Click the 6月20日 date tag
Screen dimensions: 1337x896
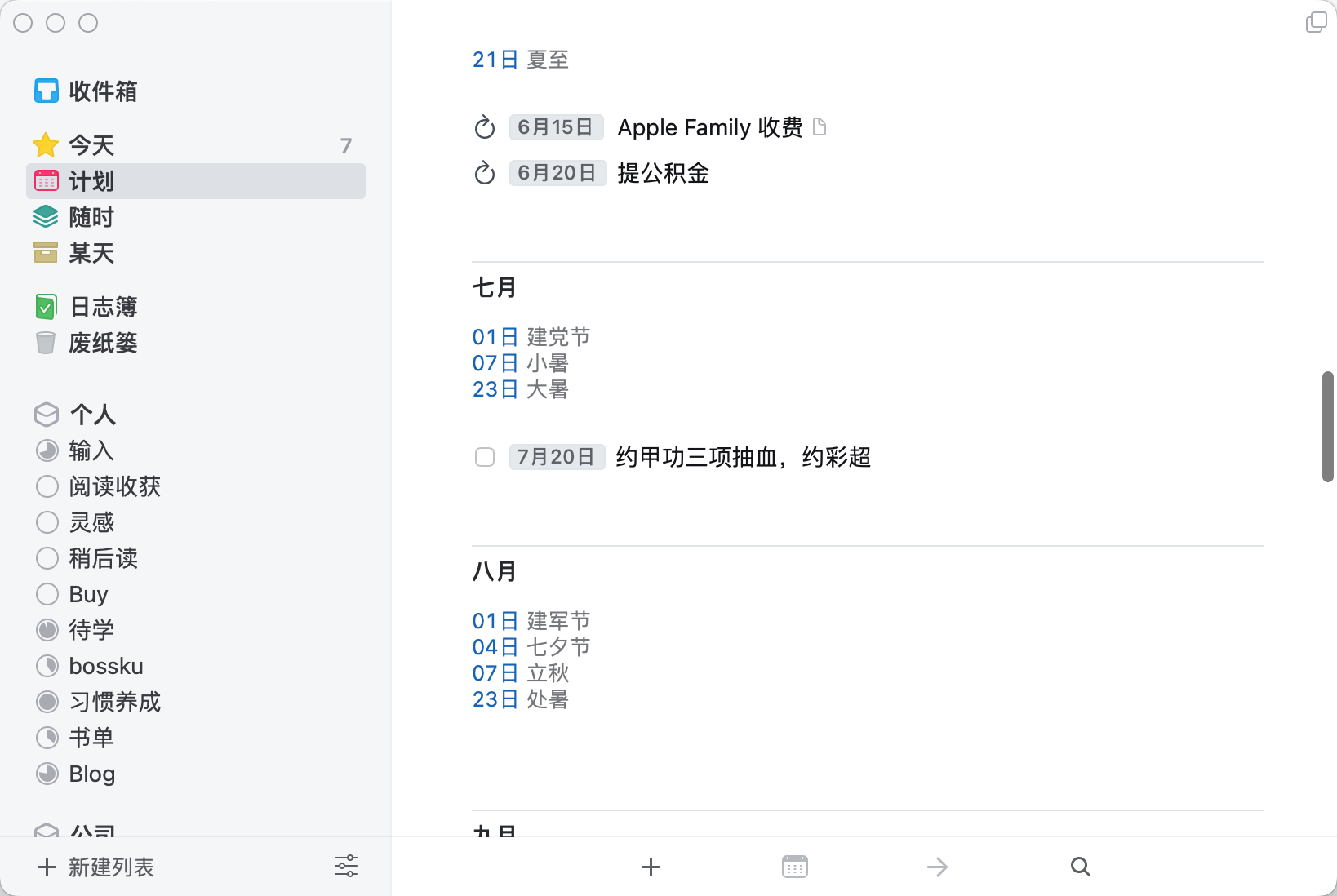[557, 173]
